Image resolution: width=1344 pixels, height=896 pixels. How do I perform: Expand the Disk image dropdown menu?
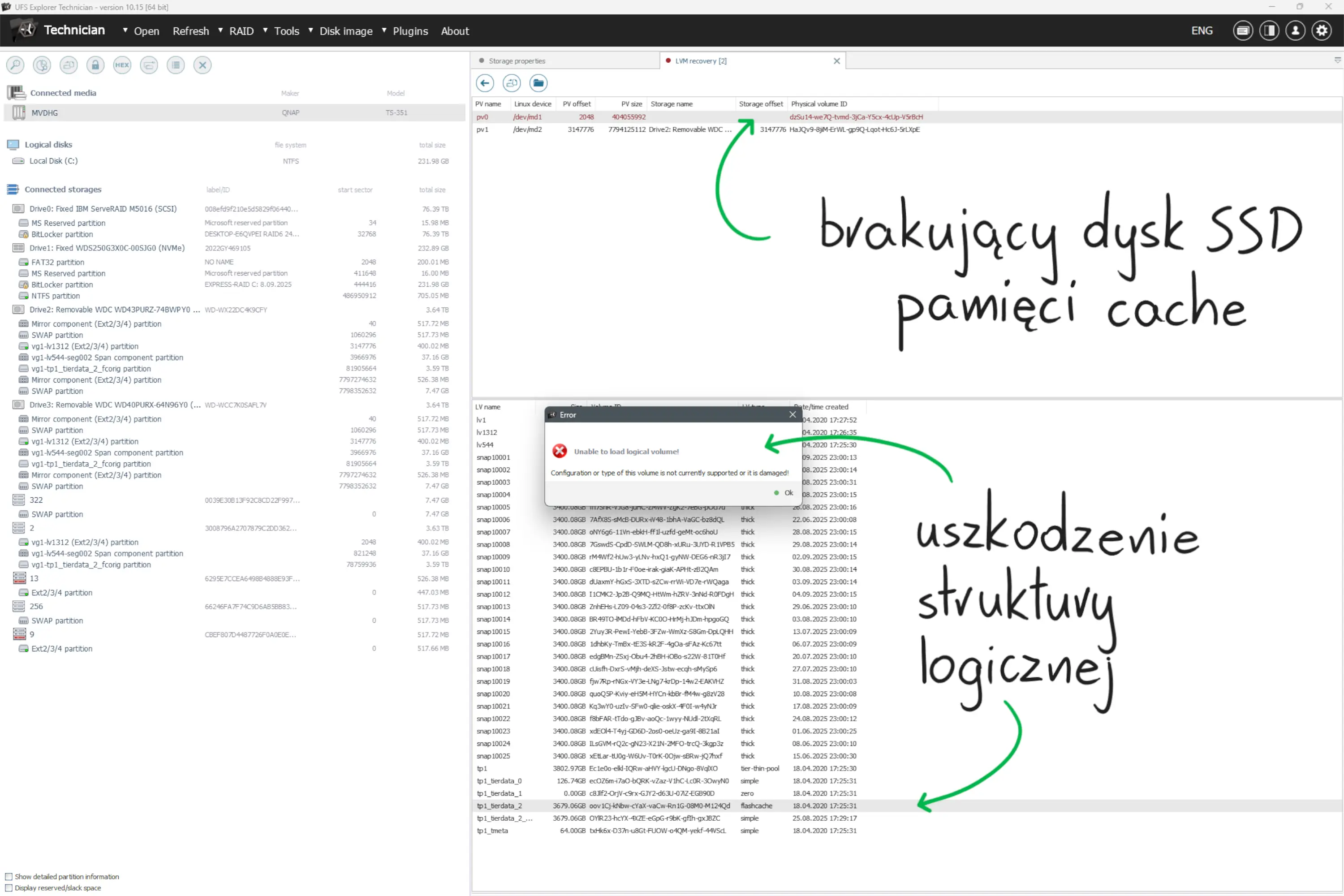coord(345,31)
